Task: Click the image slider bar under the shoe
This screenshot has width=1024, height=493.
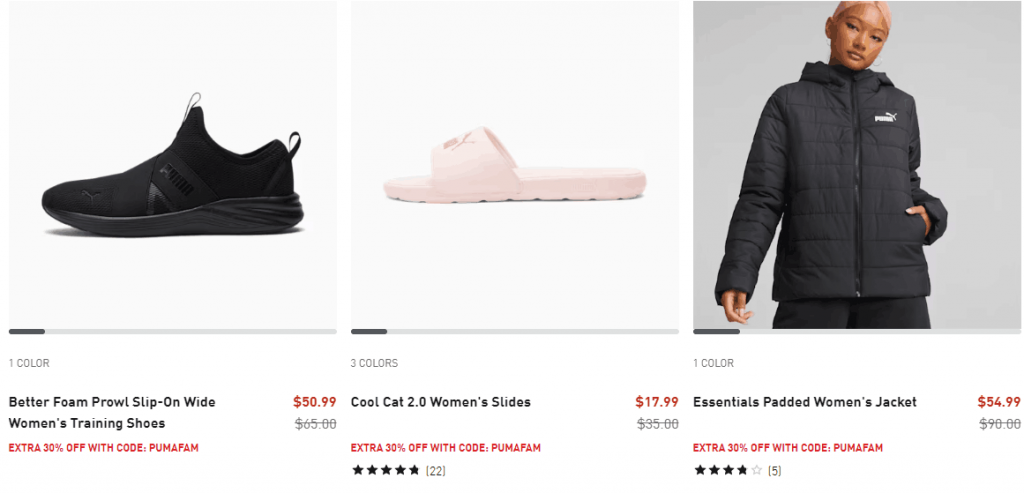Action: pyautogui.click(x=172, y=331)
